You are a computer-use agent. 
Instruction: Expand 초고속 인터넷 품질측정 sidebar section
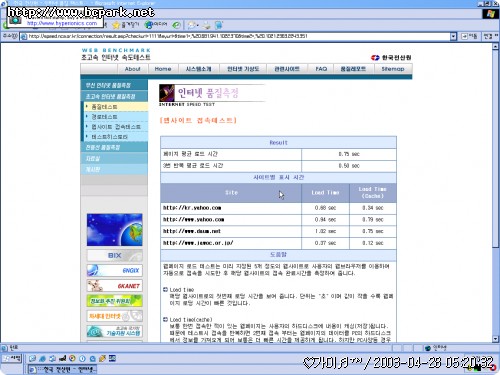(114, 96)
